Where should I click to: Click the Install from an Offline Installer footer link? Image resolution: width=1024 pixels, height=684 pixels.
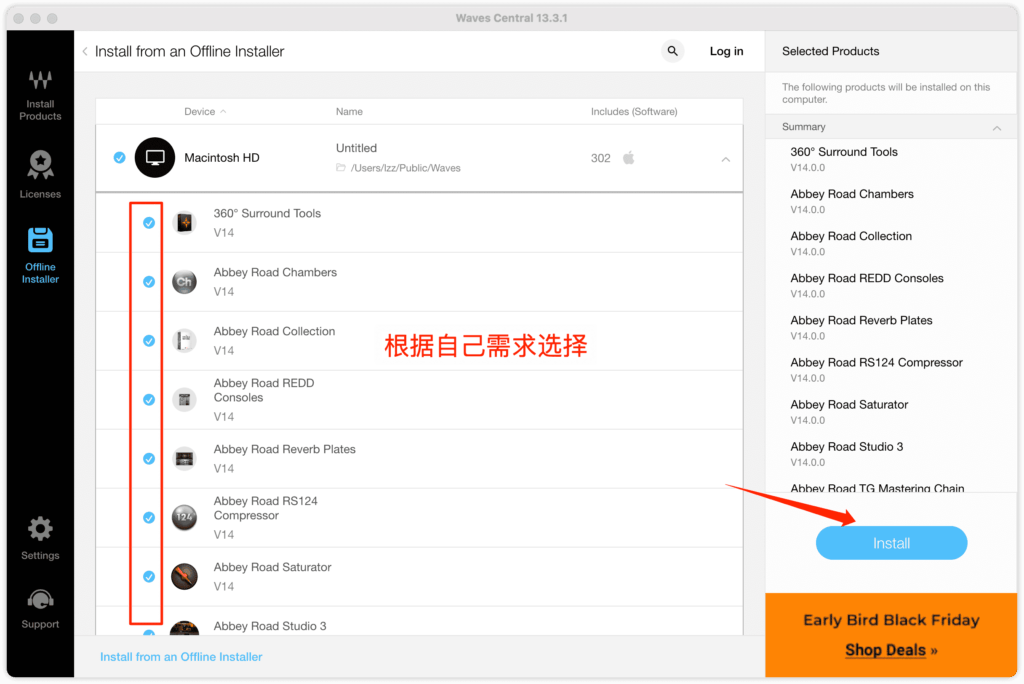181,657
